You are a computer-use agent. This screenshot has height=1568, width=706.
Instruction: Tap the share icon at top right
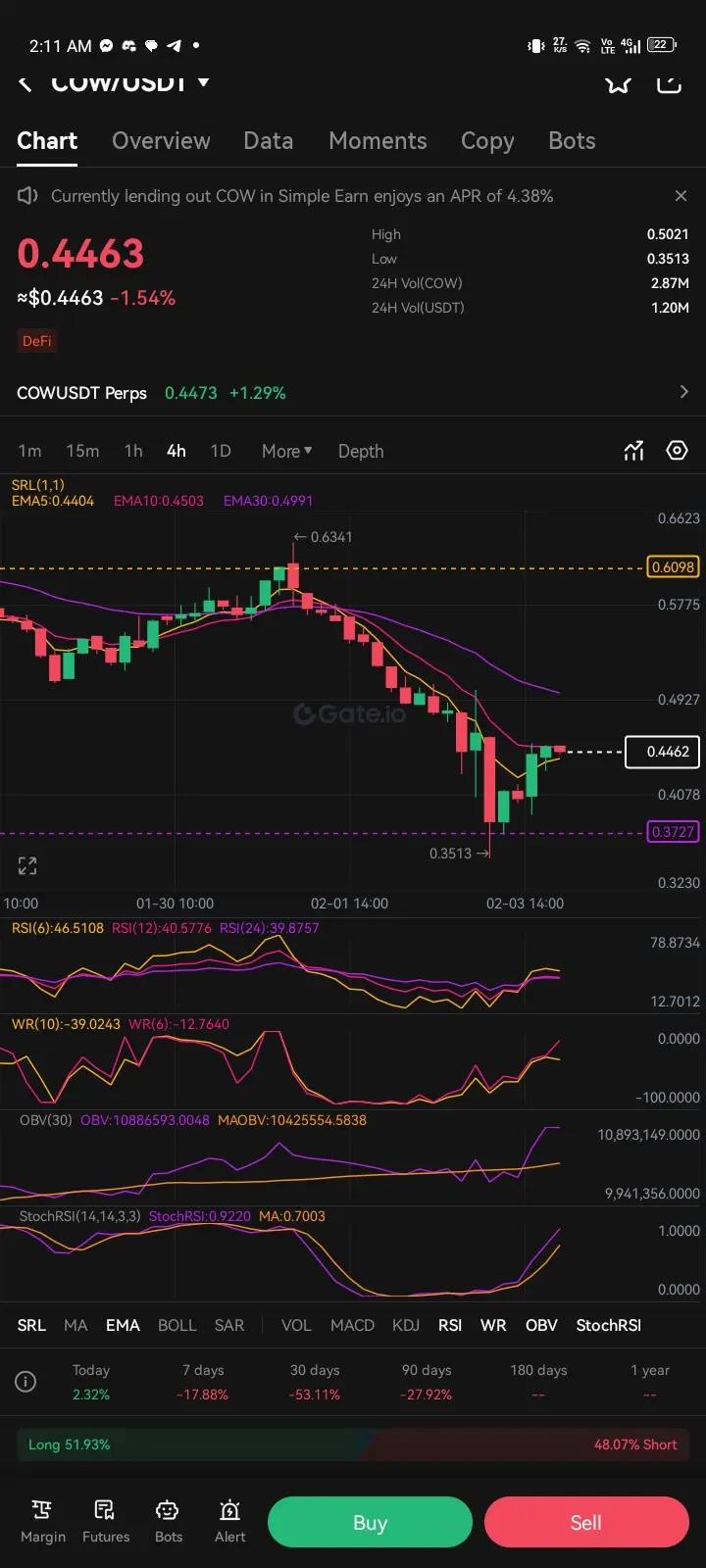coord(669,82)
